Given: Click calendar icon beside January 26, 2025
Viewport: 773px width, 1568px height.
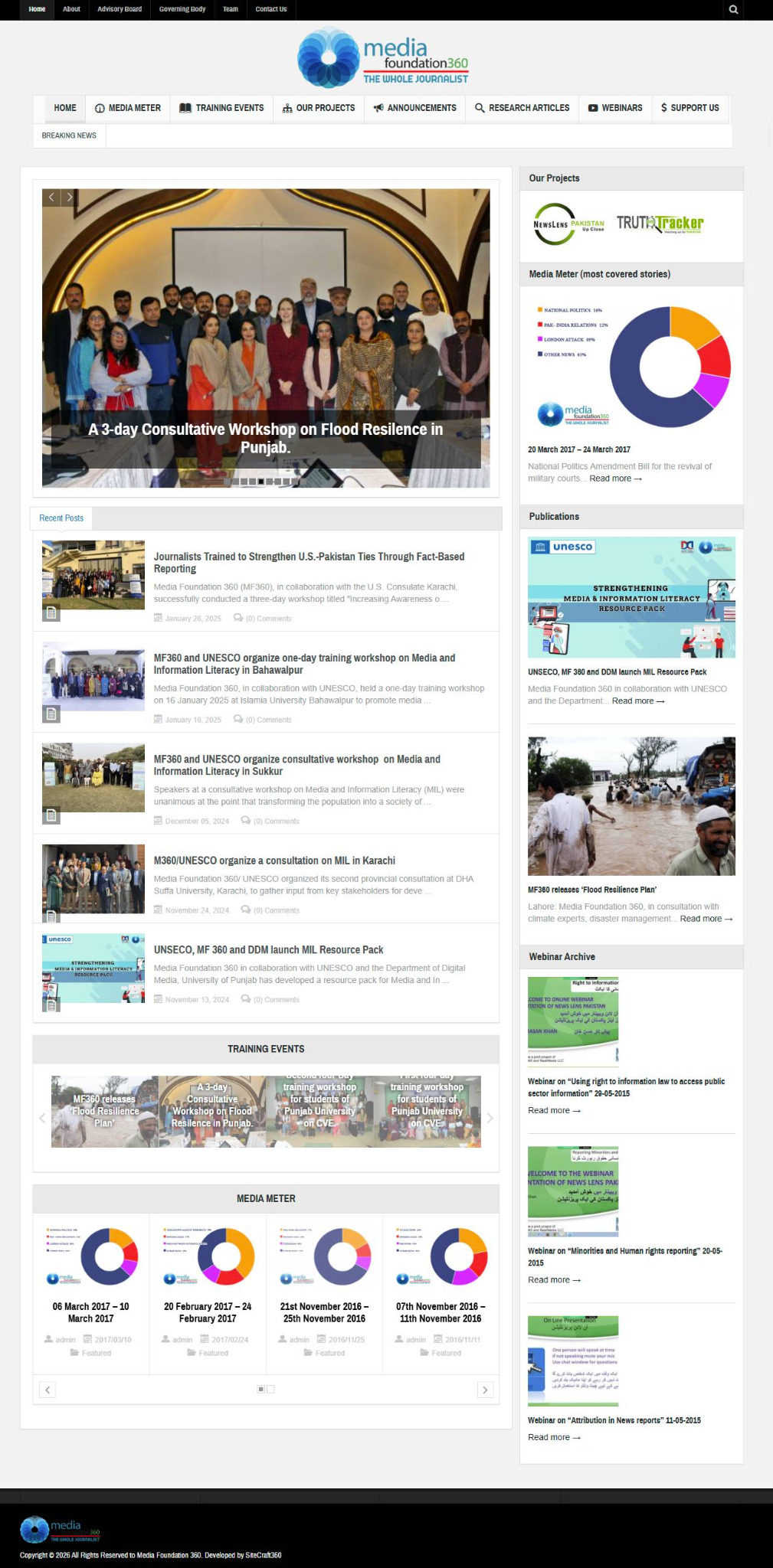Looking at the screenshot, I should (158, 618).
